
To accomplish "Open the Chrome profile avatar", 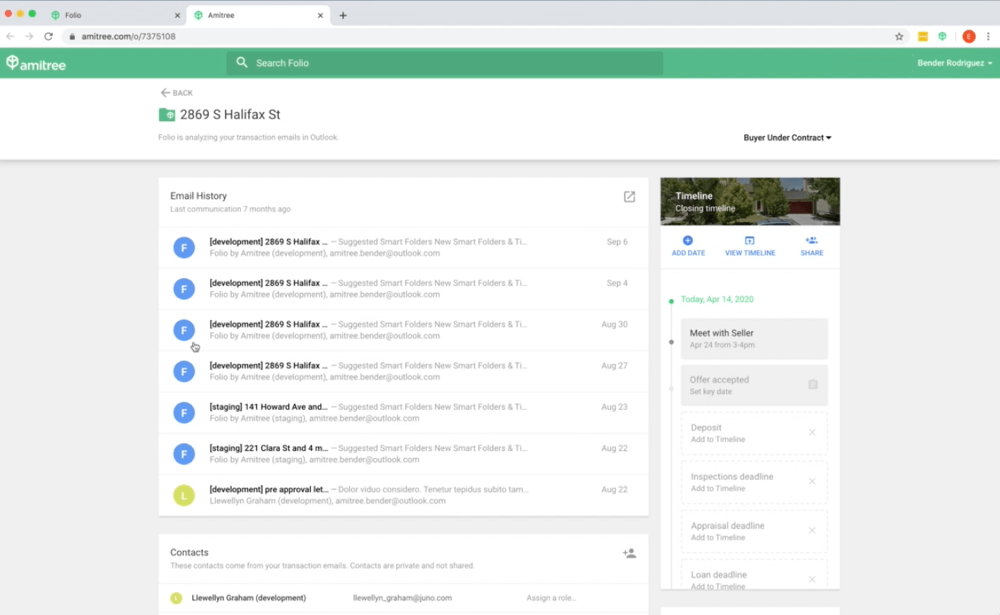I will pos(969,36).
